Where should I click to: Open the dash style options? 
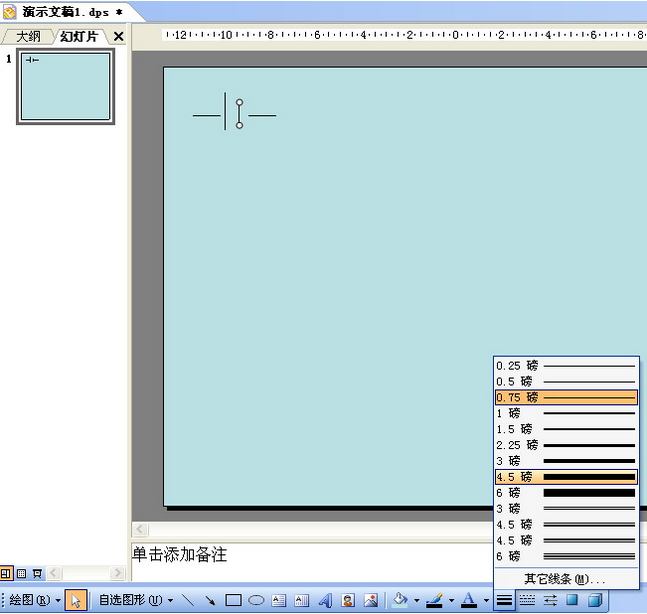pyautogui.click(x=527, y=600)
